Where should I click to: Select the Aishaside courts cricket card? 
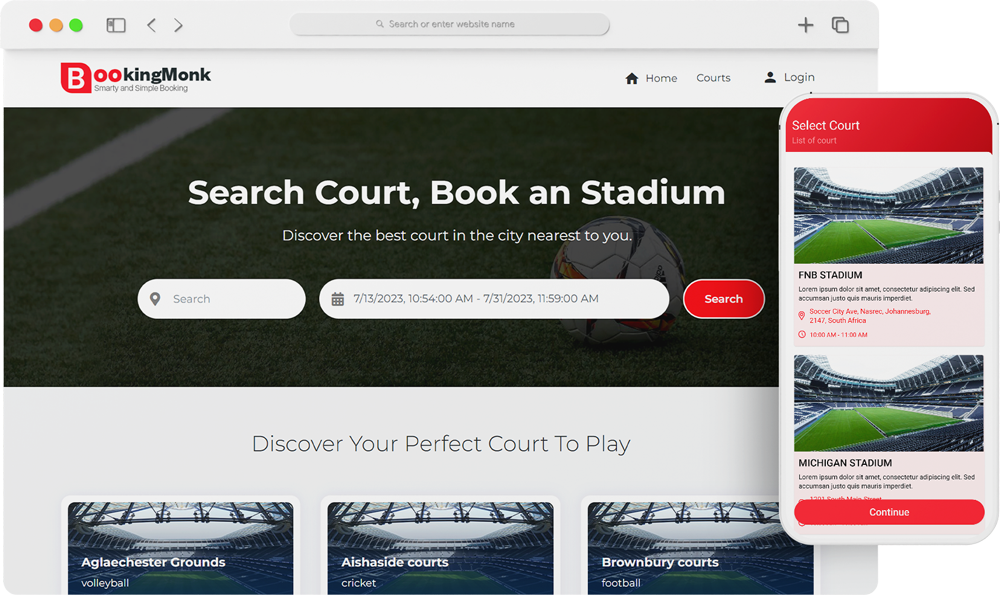coord(440,548)
